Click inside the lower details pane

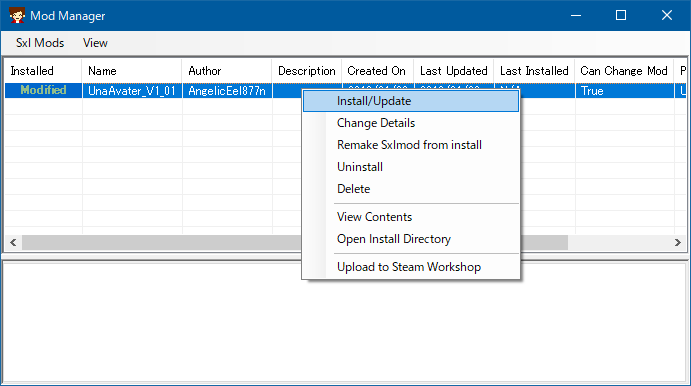pyautogui.click(x=345, y=322)
